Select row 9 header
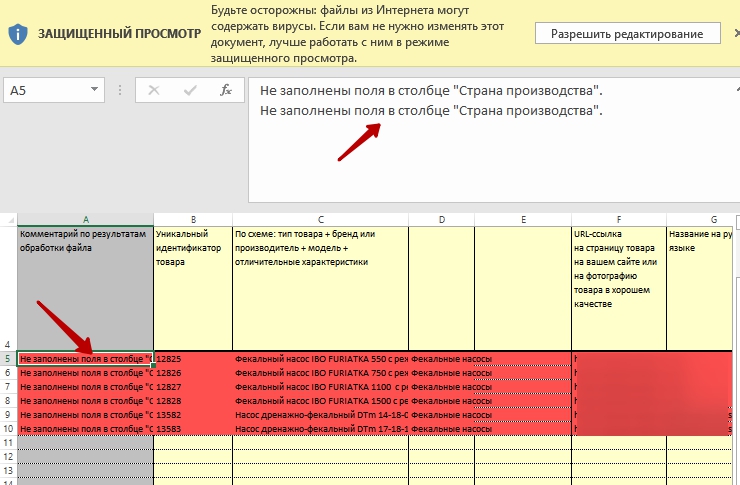The height and width of the screenshot is (485, 740). [x=8, y=415]
